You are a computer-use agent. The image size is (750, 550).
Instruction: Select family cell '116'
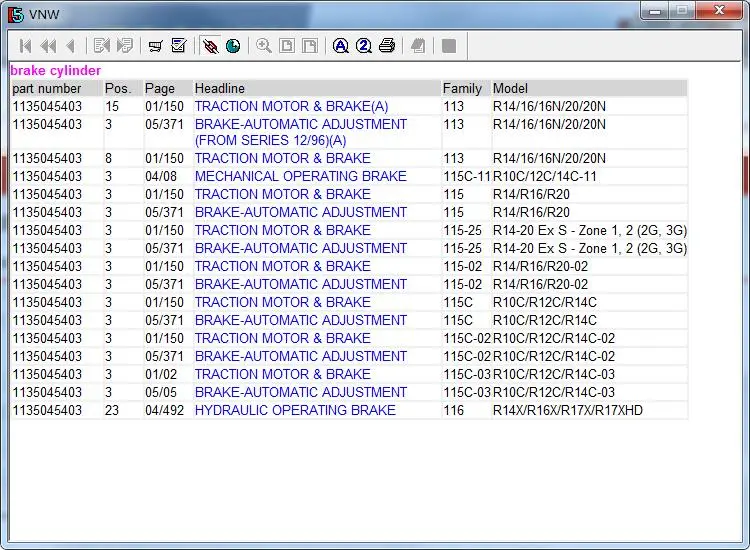click(x=453, y=410)
